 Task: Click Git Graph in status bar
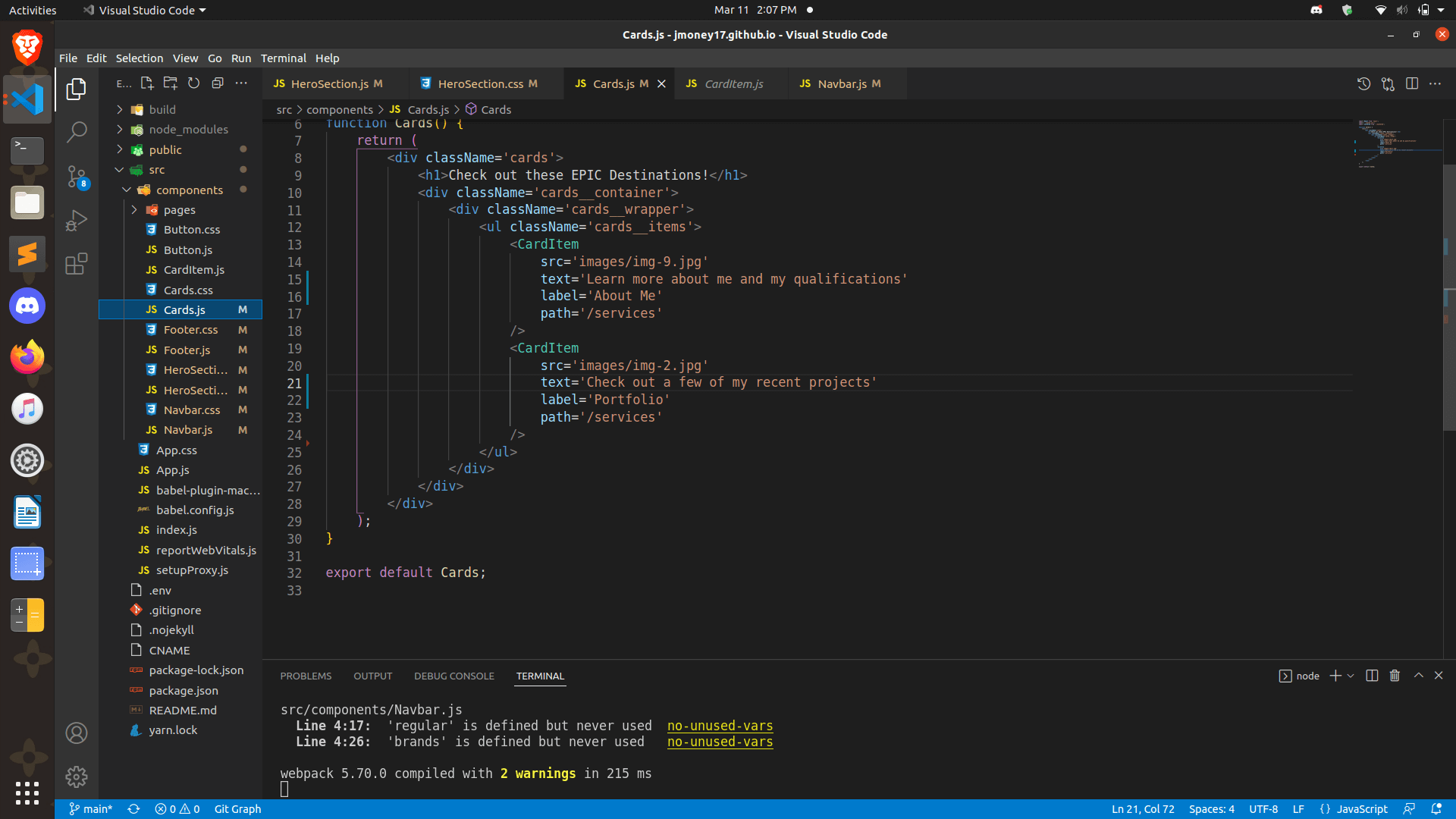pos(237,809)
